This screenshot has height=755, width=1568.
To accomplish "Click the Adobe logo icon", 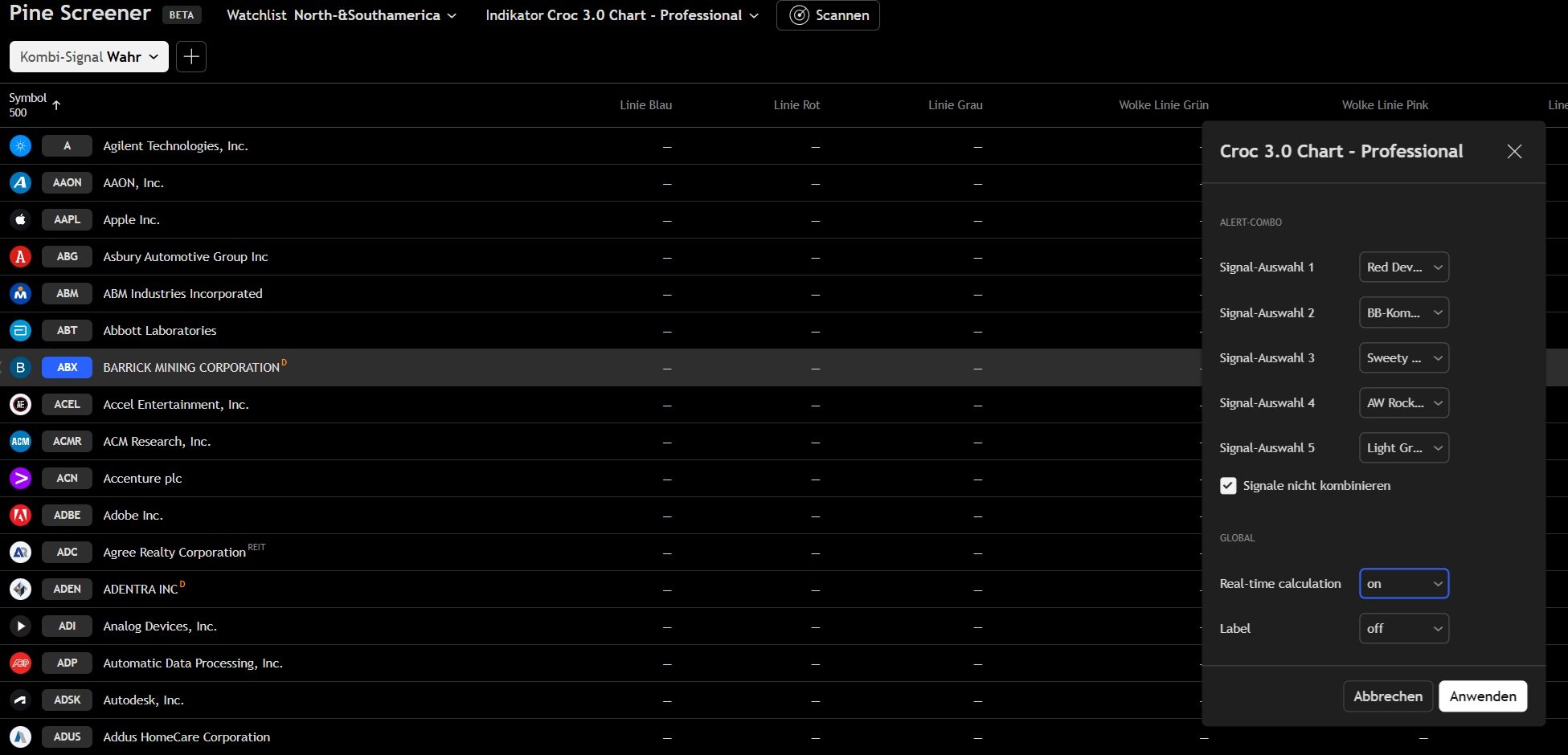I will coord(20,515).
